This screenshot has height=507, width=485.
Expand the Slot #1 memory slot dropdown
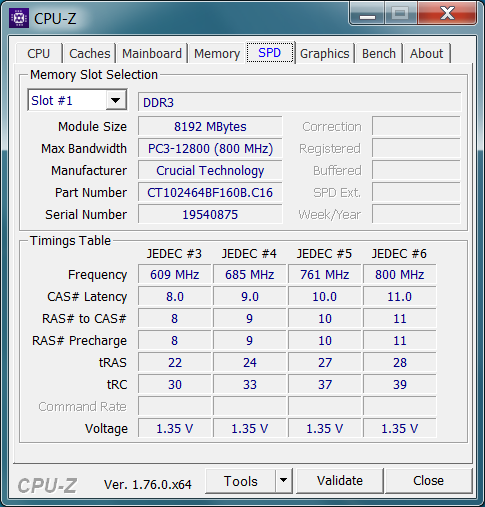pyautogui.click(x=115, y=100)
